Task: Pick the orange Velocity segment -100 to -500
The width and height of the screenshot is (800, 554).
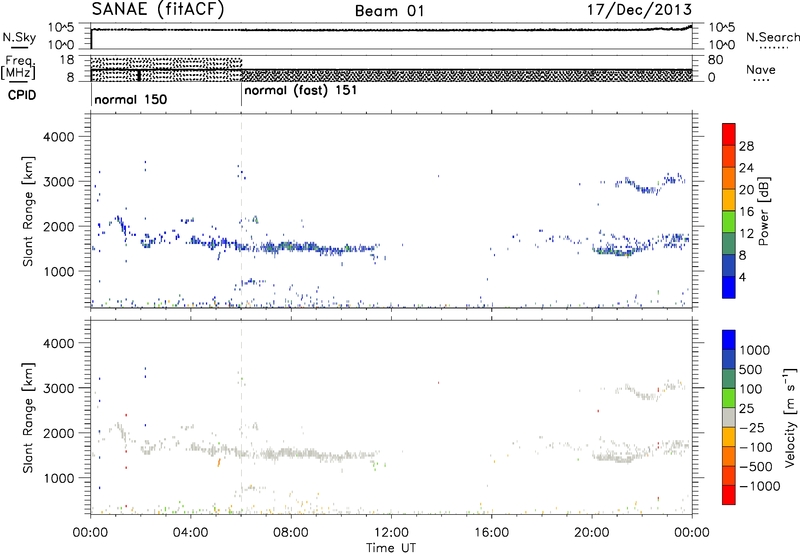Action: tap(729, 456)
